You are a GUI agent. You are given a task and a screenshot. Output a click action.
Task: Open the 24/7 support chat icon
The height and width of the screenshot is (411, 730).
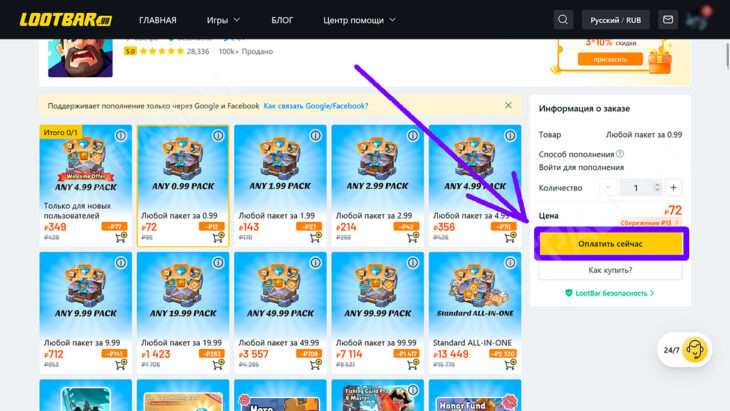(x=695, y=349)
